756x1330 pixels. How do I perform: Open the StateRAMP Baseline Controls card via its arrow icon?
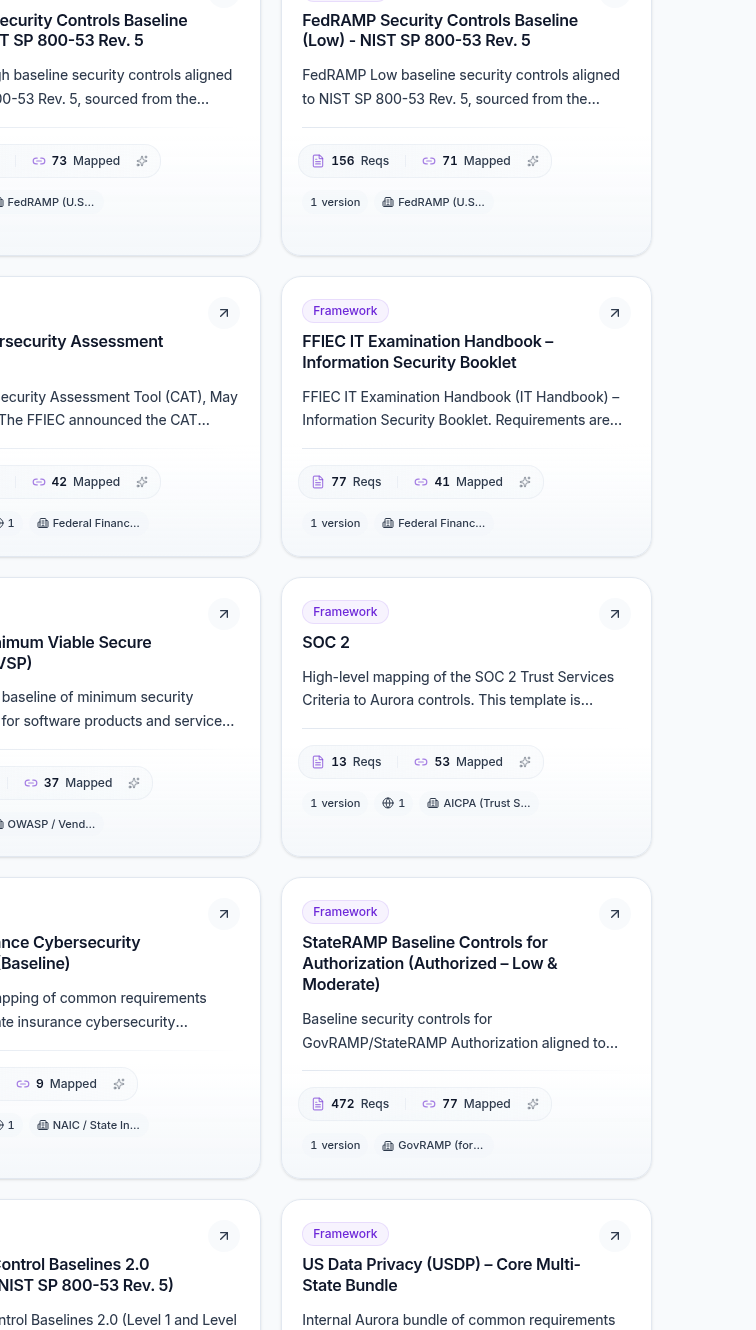[x=614, y=914]
